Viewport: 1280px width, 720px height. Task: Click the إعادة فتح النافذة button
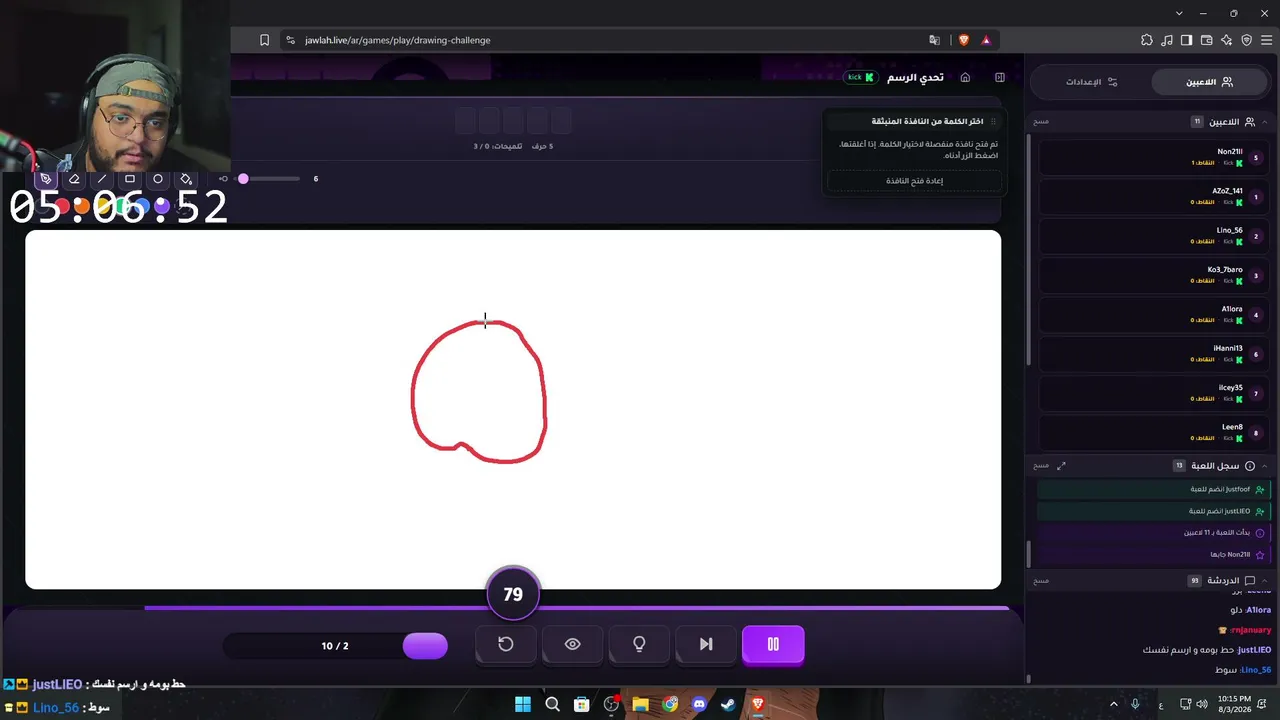click(914, 181)
